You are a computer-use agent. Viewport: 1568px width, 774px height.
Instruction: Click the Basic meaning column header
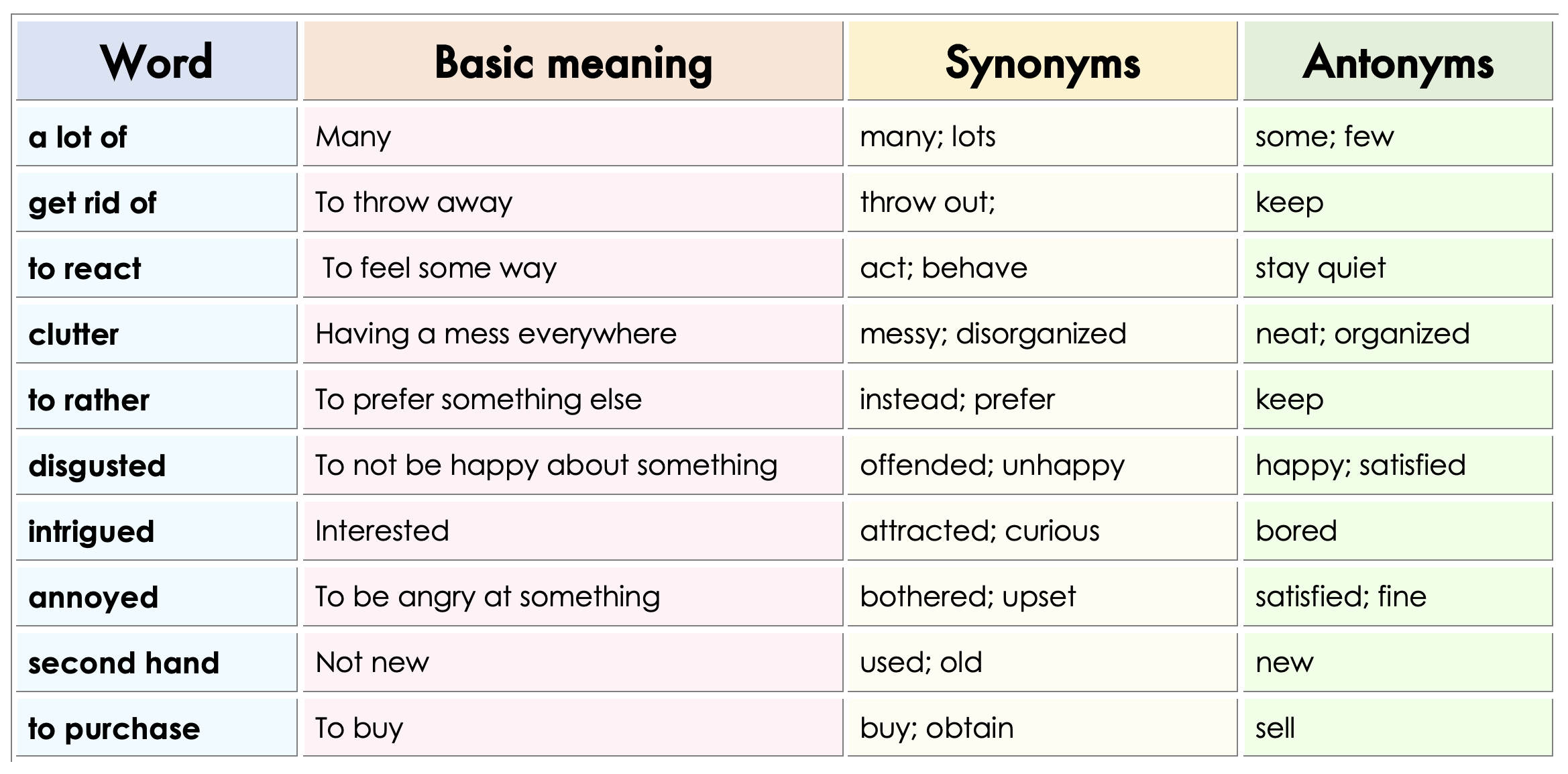pyautogui.click(x=573, y=62)
